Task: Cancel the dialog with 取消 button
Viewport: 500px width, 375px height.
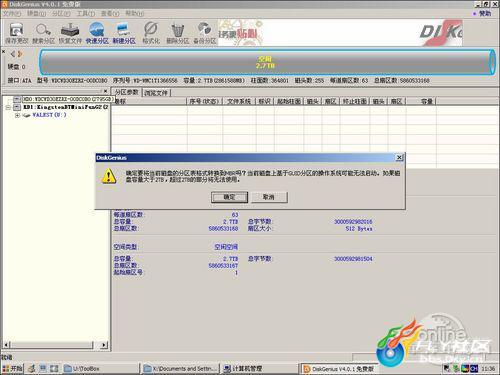Action: (x=269, y=197)
